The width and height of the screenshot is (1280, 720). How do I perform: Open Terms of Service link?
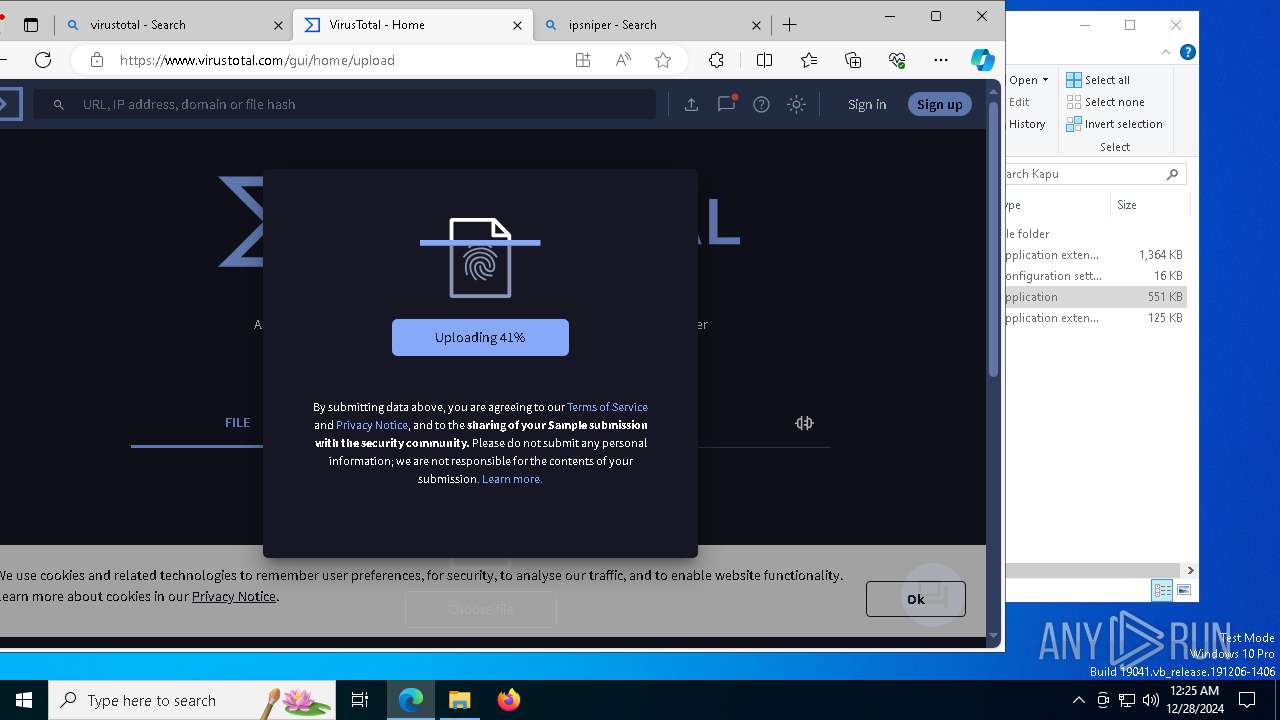(607, 407)
